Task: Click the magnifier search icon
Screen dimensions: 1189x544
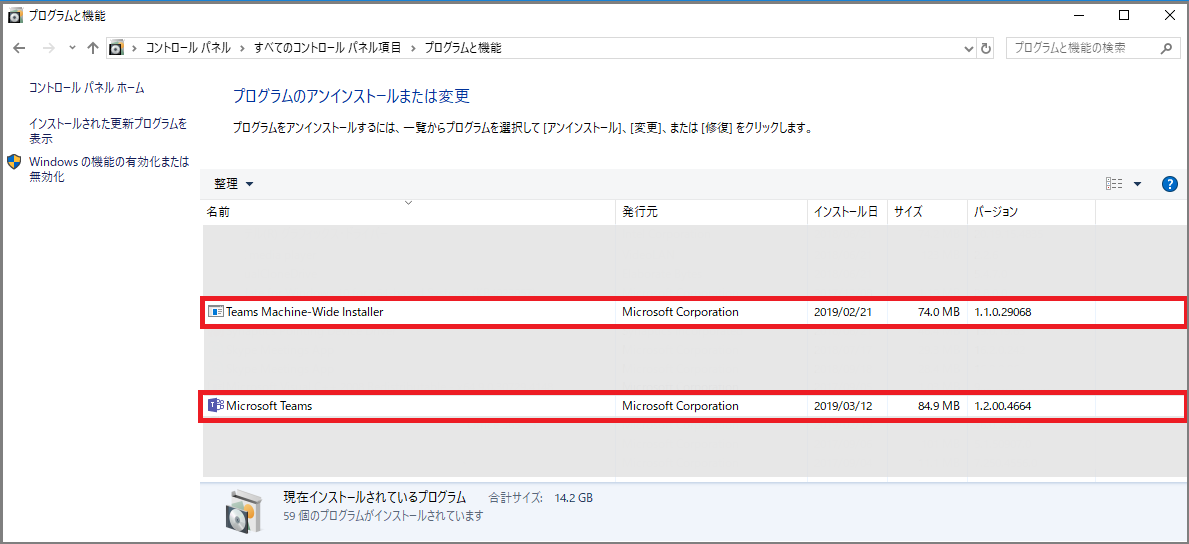Action: (x=1166, y=48)
